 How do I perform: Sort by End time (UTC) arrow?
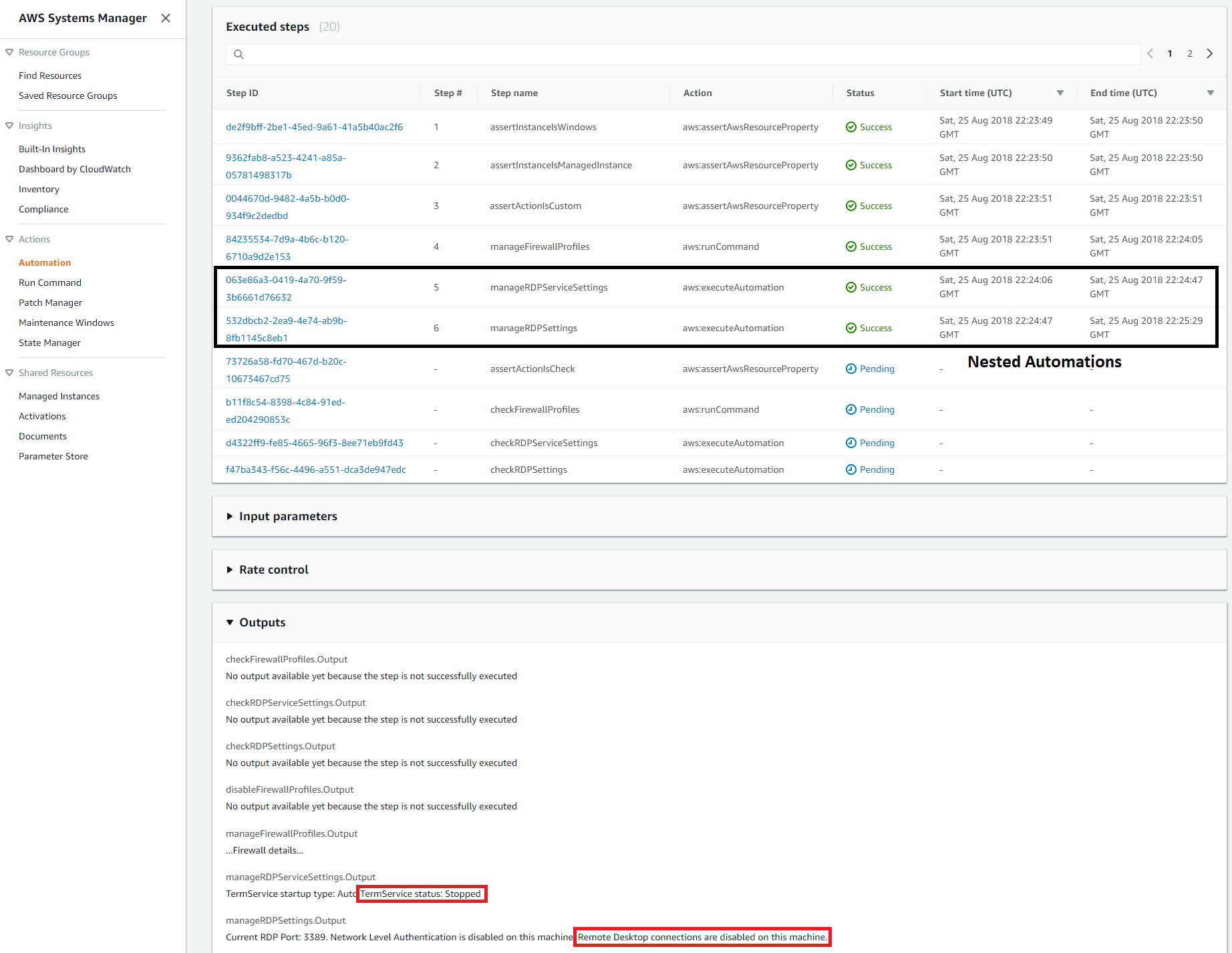[x=1211, y=93]
